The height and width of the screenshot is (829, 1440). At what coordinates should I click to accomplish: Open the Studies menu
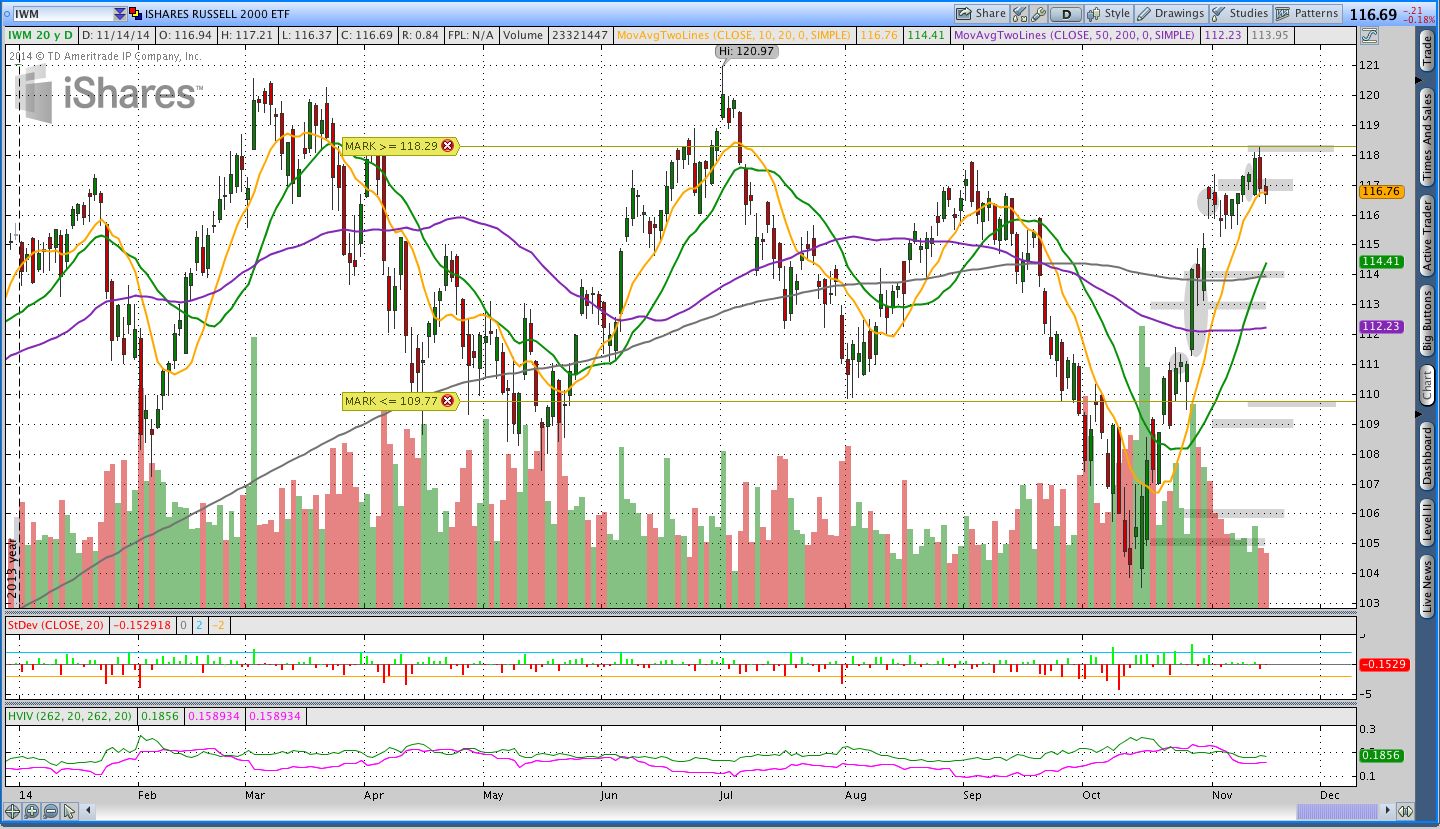1240,14
